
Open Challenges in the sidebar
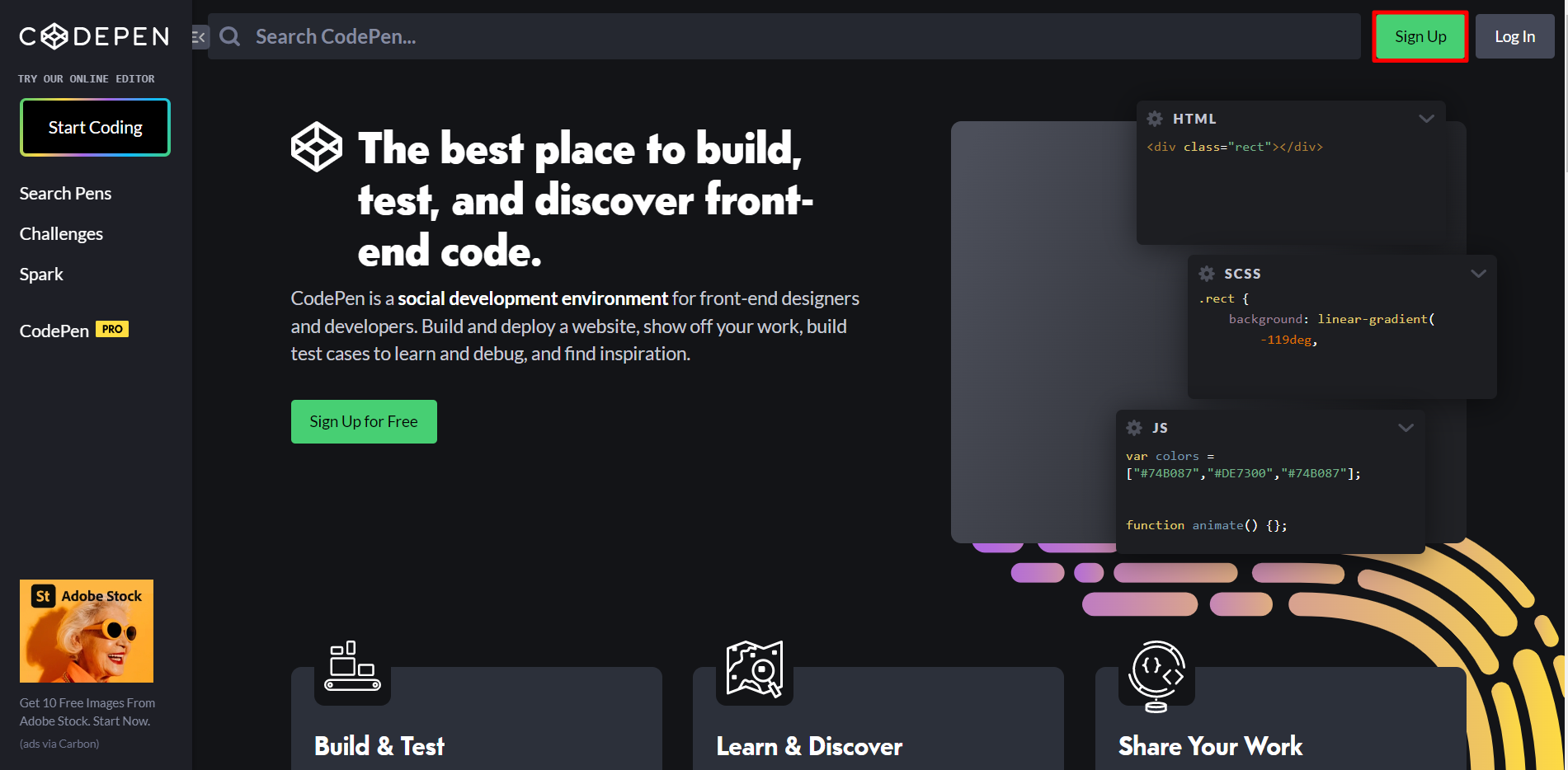point(61,234)
